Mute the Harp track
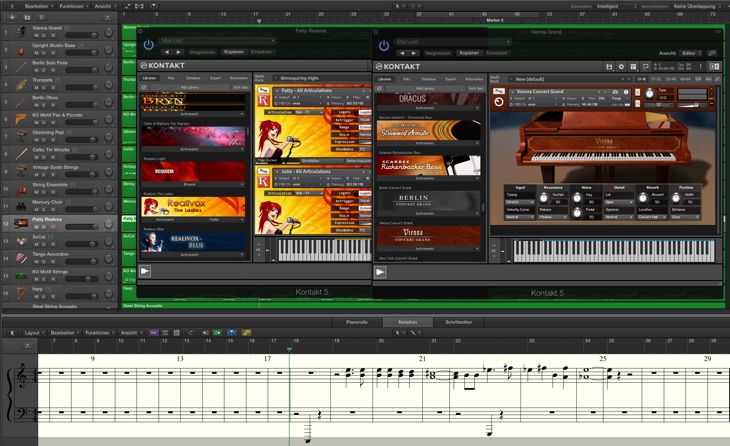The height and width of the screenshot is (446, 730). 36,296
